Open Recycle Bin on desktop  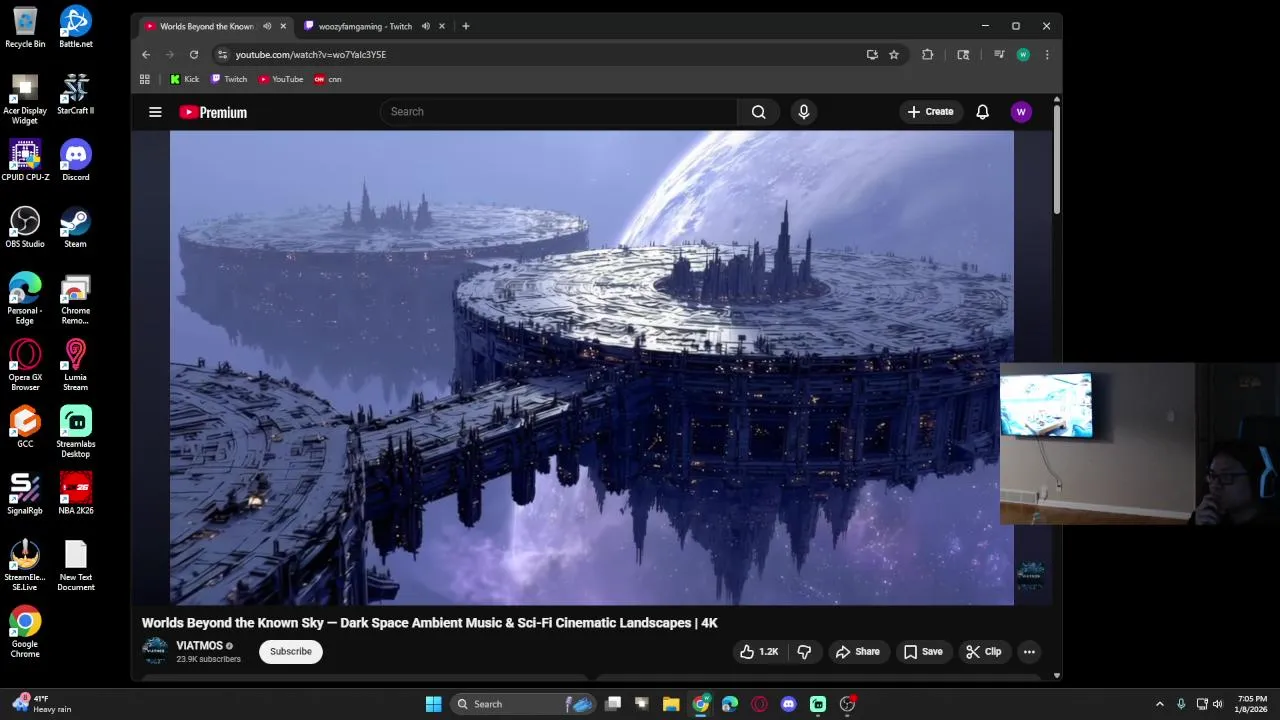(25, 27)
